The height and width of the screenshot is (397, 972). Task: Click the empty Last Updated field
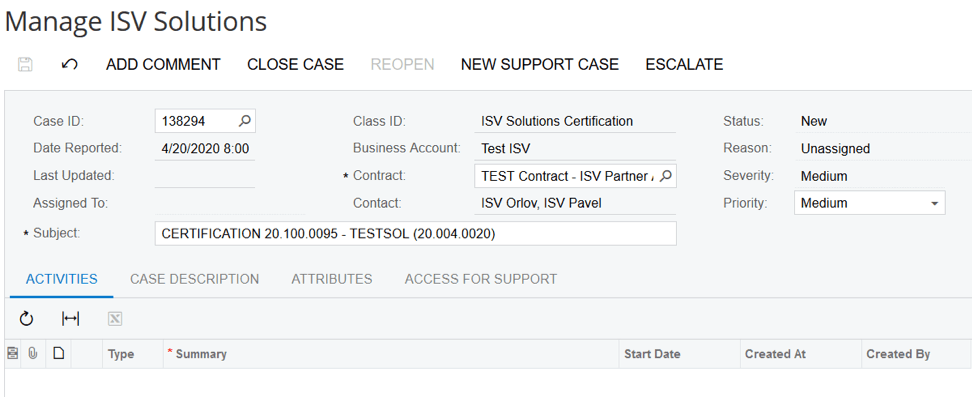pyautogui.click(x=205, y=176)
